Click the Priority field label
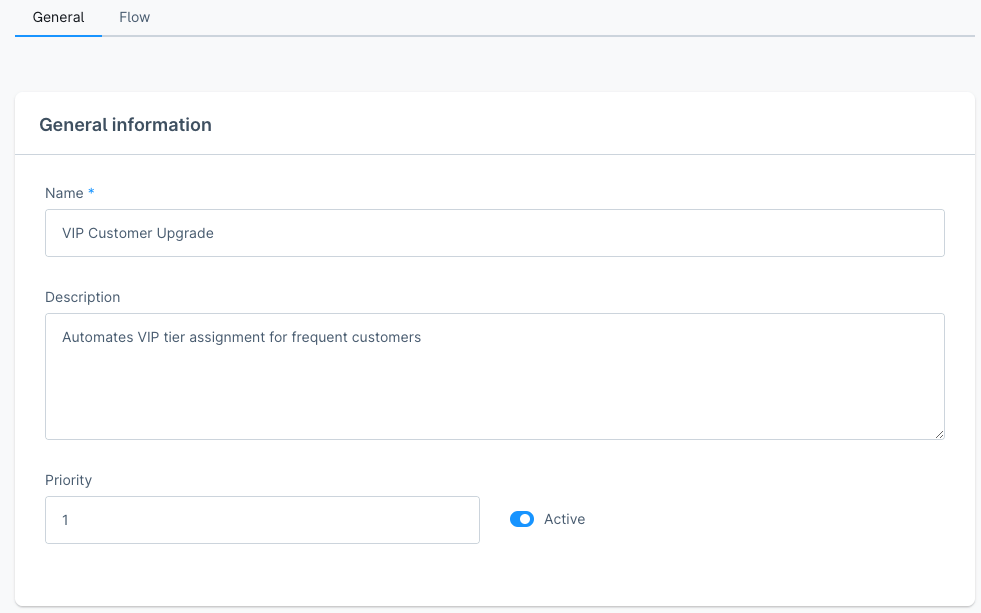 68,480
